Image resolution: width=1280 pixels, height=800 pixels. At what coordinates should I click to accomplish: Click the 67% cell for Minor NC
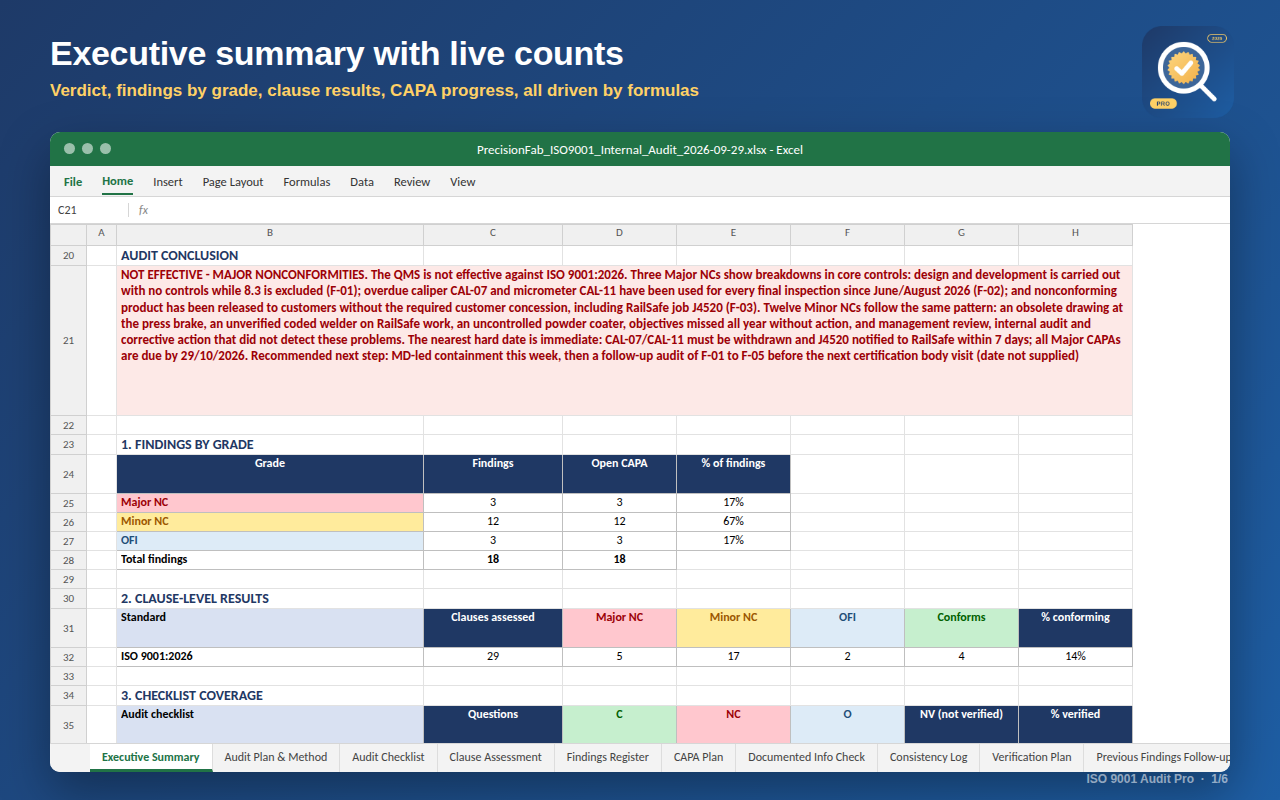pos(733,522)
